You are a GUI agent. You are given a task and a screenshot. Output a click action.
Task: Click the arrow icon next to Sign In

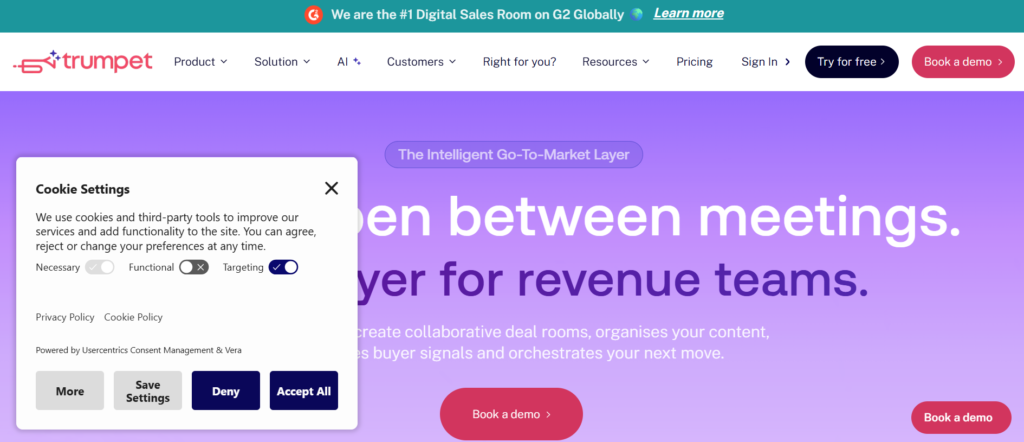pos(787,62)
